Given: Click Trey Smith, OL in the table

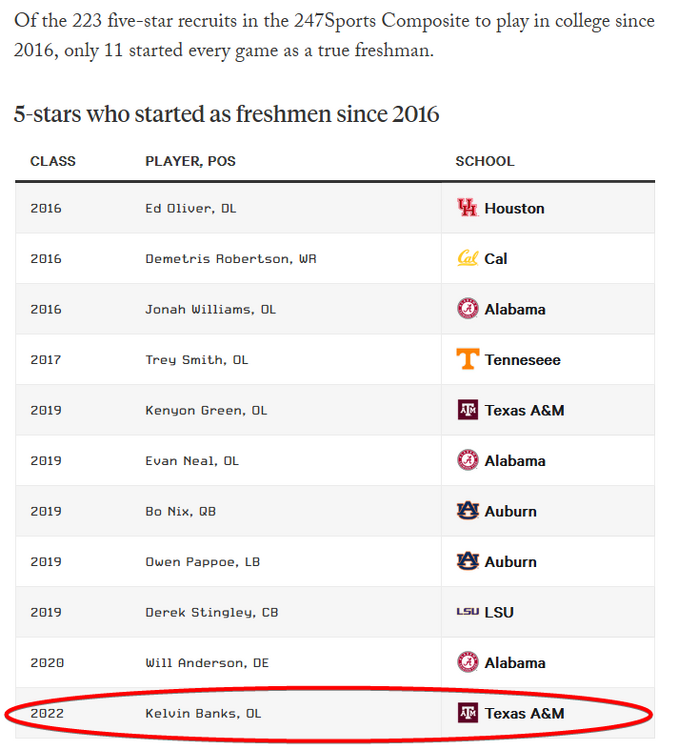Looking at the screenshot, I should coord(196,359).
